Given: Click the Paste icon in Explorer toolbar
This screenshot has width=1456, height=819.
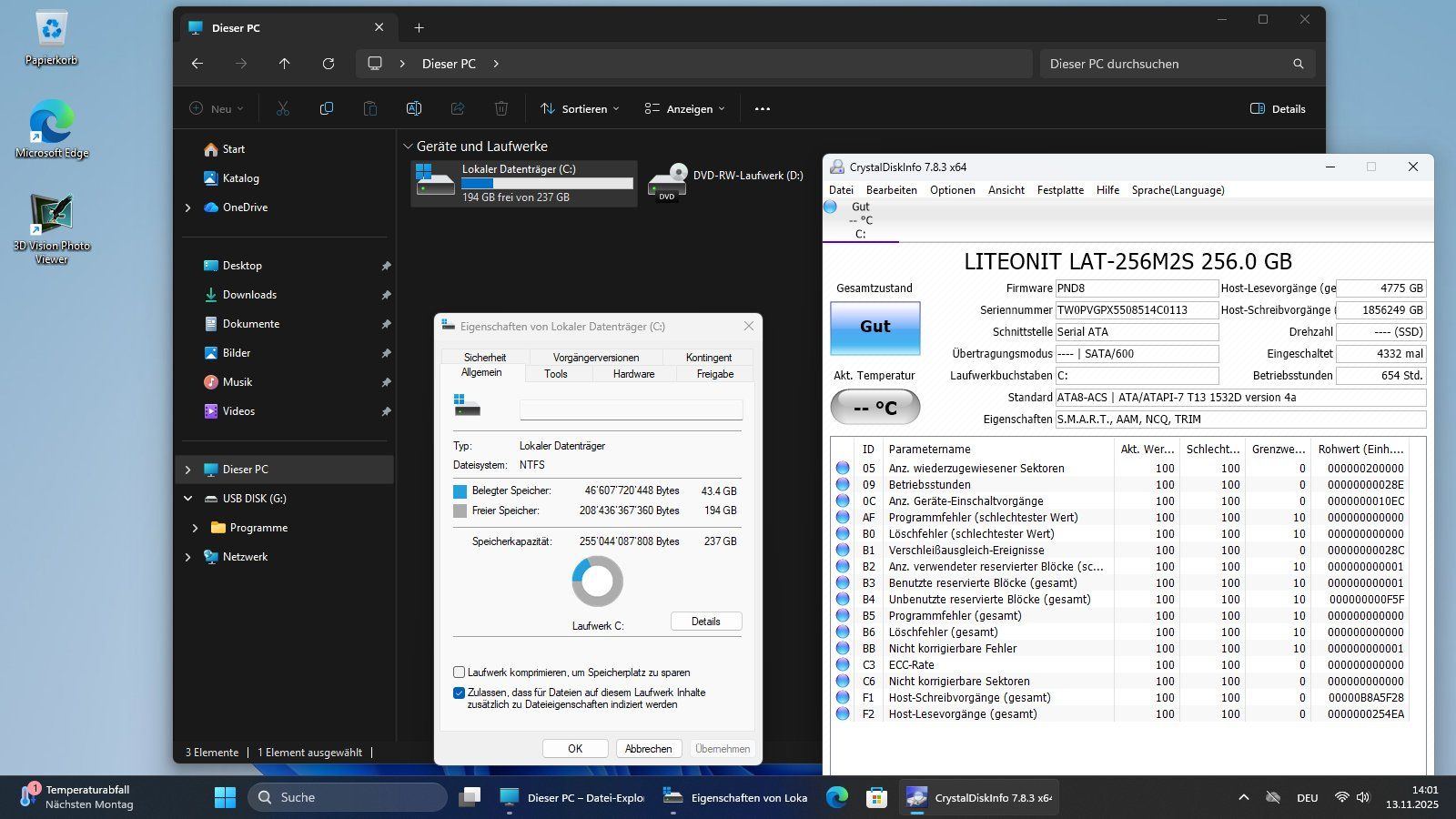Looking at the screenshot, I should 370,108.
